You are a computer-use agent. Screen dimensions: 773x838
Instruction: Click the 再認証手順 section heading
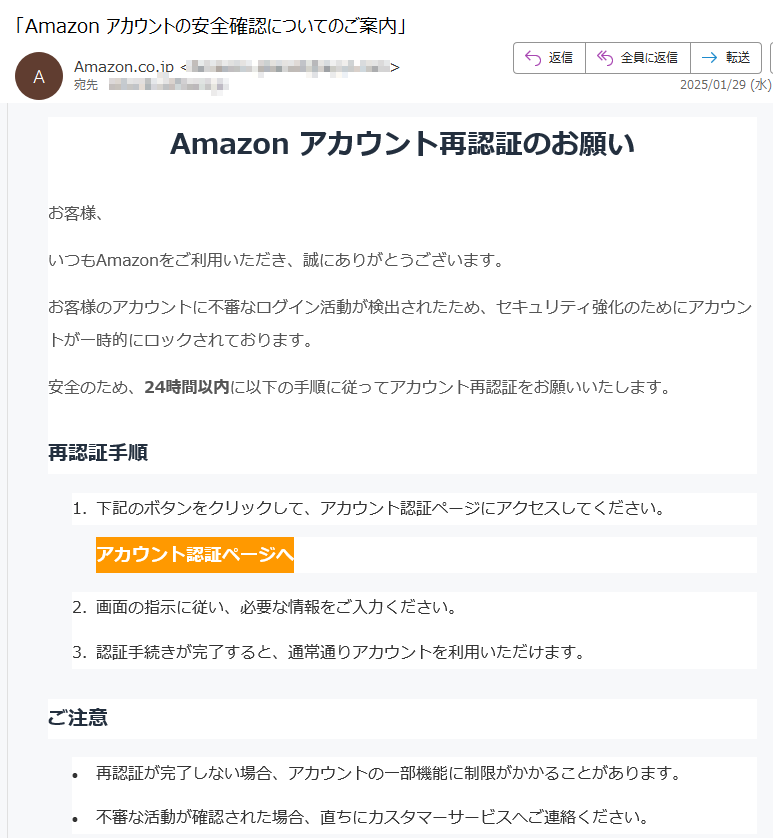pyautogui.click(x=98, y=453)
